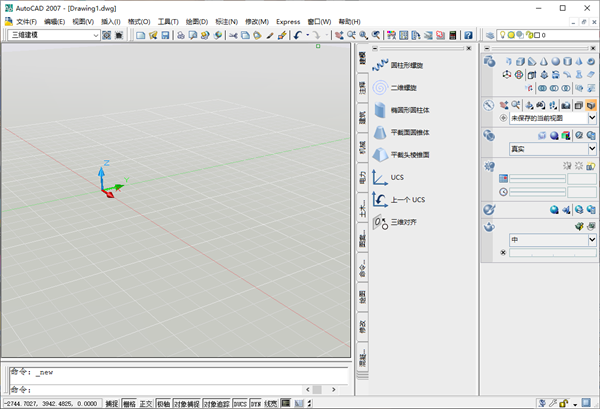
Task: Toggle 捕捉 snap mode in status bar
Action: 111,403
